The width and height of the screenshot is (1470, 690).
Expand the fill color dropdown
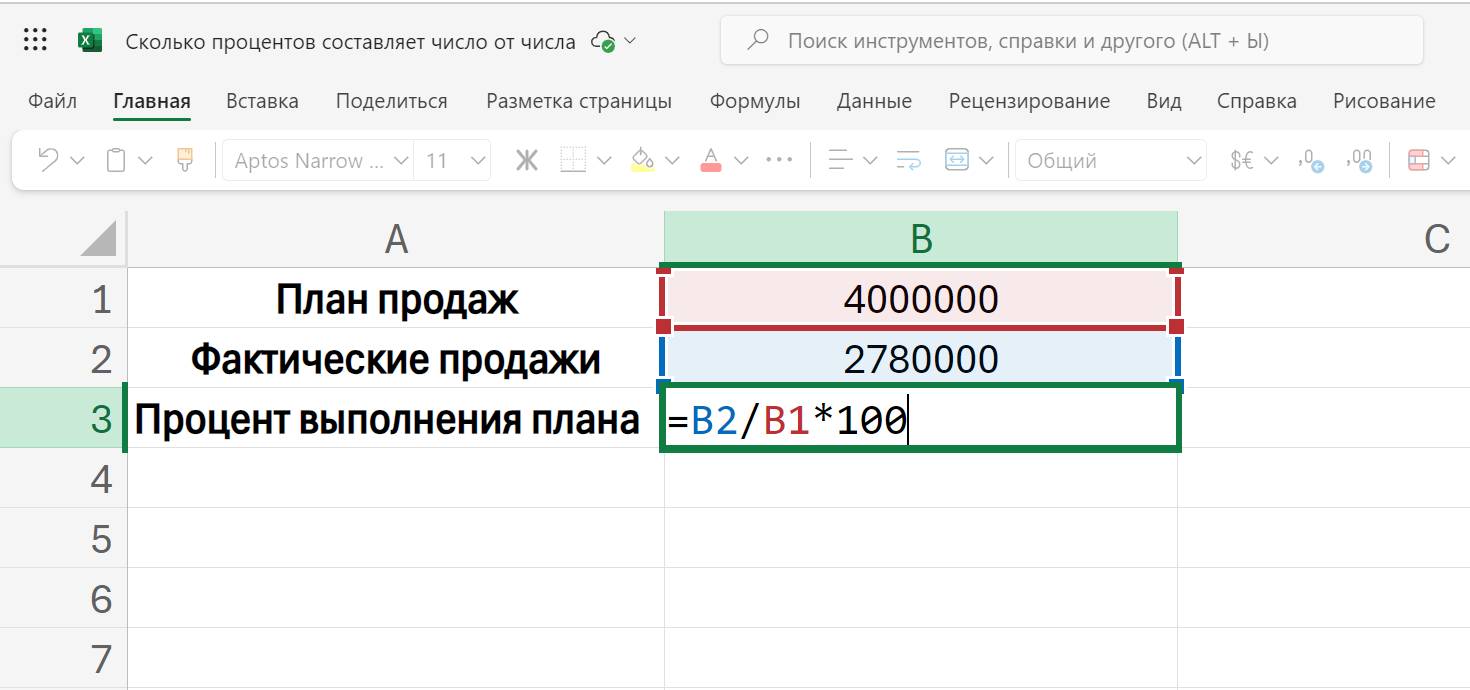(x=672, y=160)
